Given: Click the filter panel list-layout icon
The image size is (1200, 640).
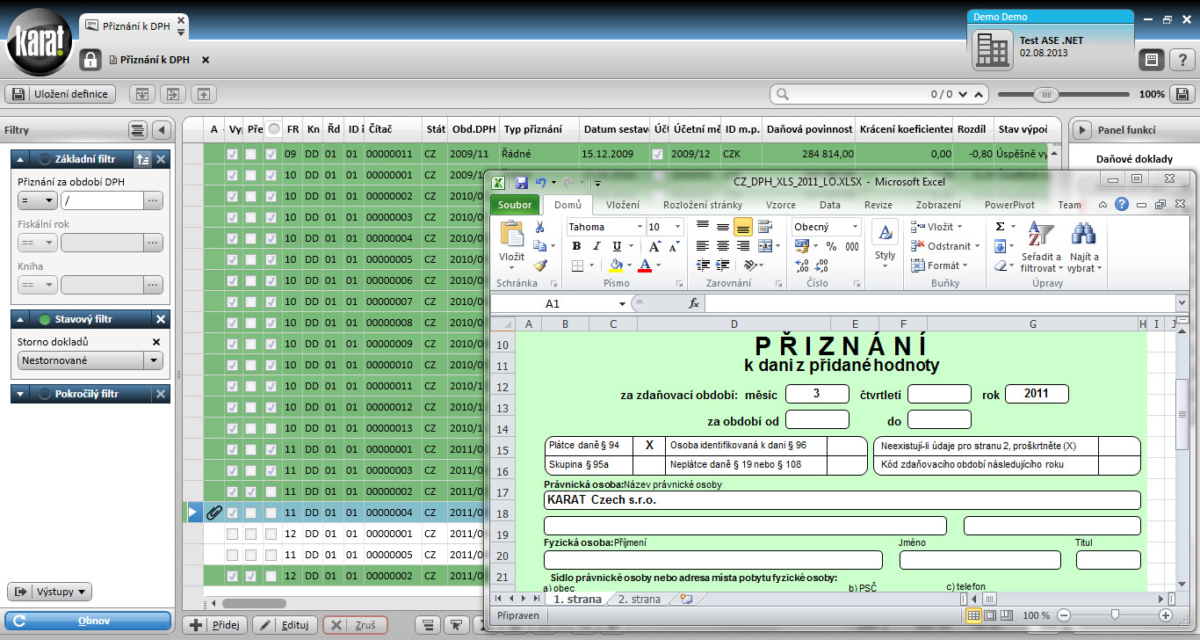Looking at the screenshot, I should coord(138,130).
